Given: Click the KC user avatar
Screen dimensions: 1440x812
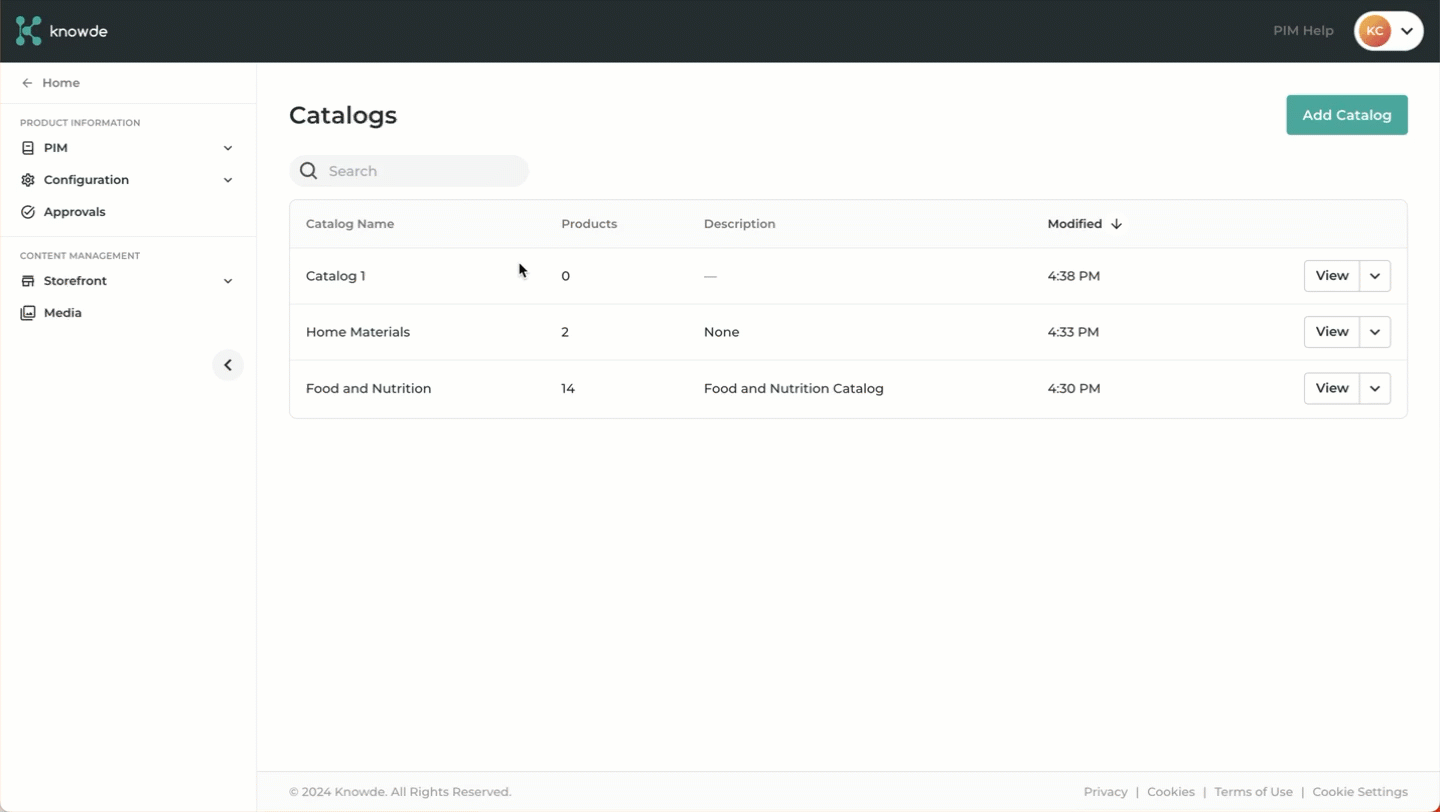Looking at the screenshot, I should [1375, 31].
